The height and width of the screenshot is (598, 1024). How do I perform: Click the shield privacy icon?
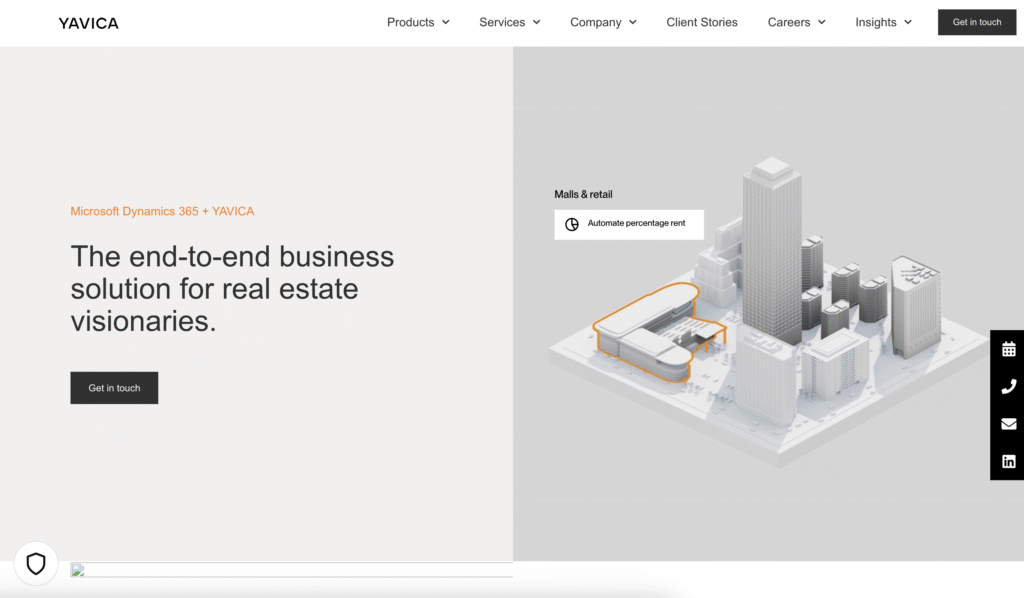pyautogui.click(x=36, y=564)
